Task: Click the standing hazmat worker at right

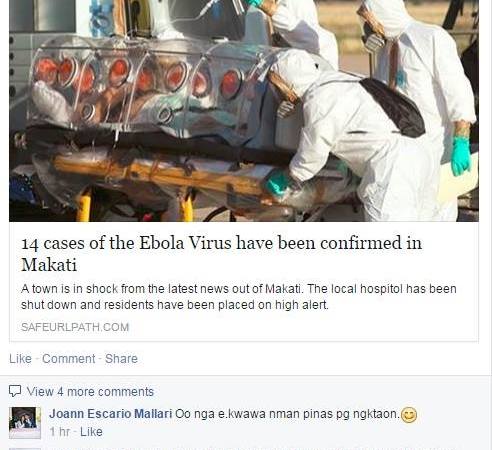Action: tap(420, 100)
